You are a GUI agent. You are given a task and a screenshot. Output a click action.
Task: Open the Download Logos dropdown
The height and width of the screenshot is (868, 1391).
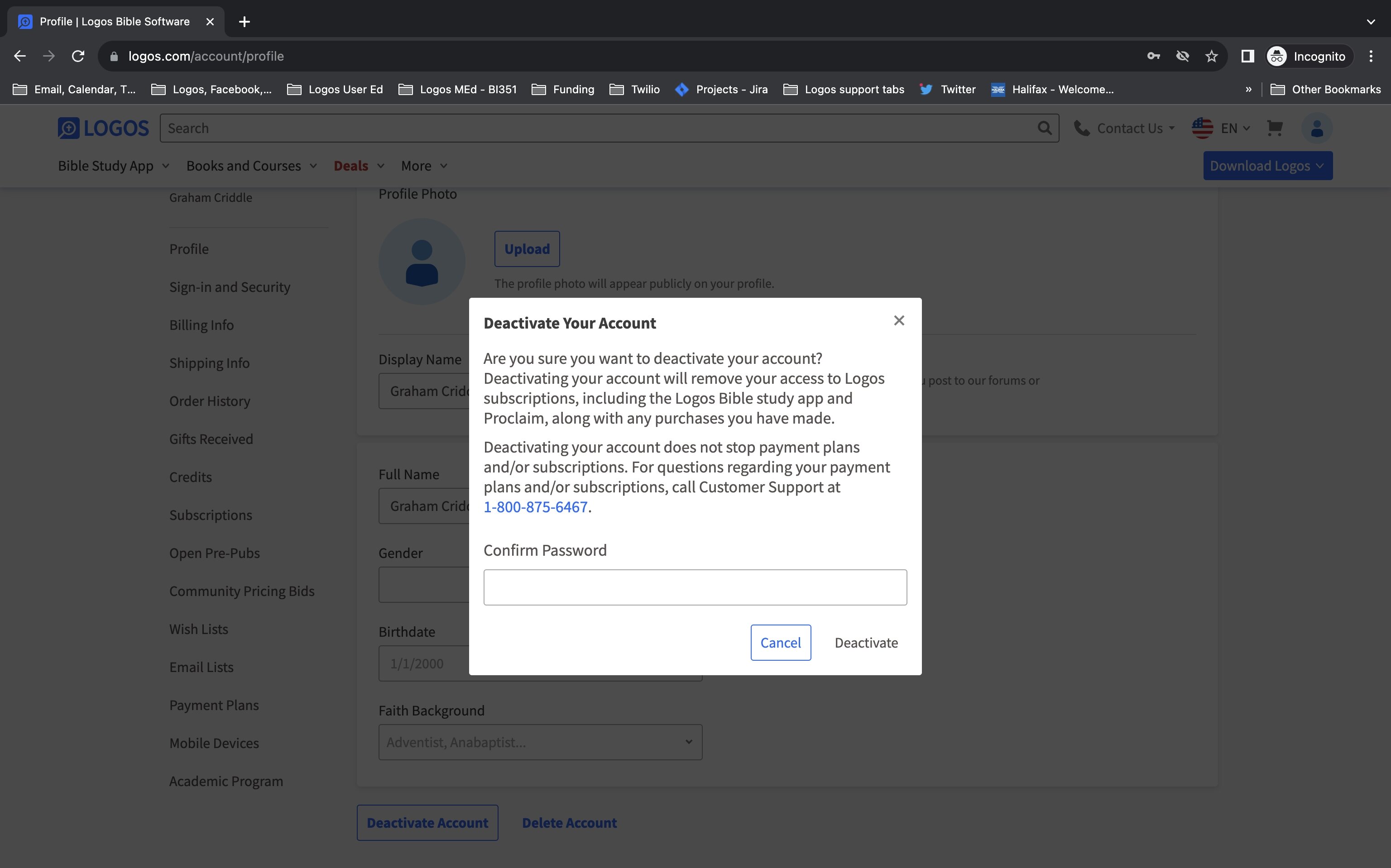(x=1267, y=166)
